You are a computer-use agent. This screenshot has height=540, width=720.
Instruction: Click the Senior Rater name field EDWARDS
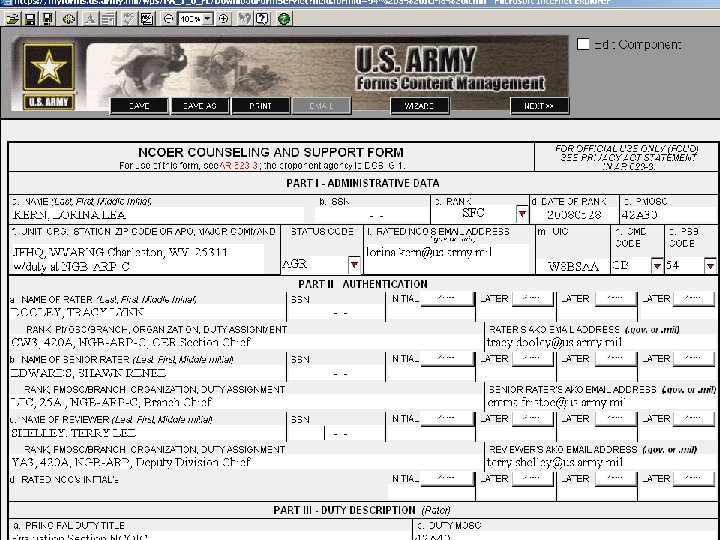coord(147,372)
